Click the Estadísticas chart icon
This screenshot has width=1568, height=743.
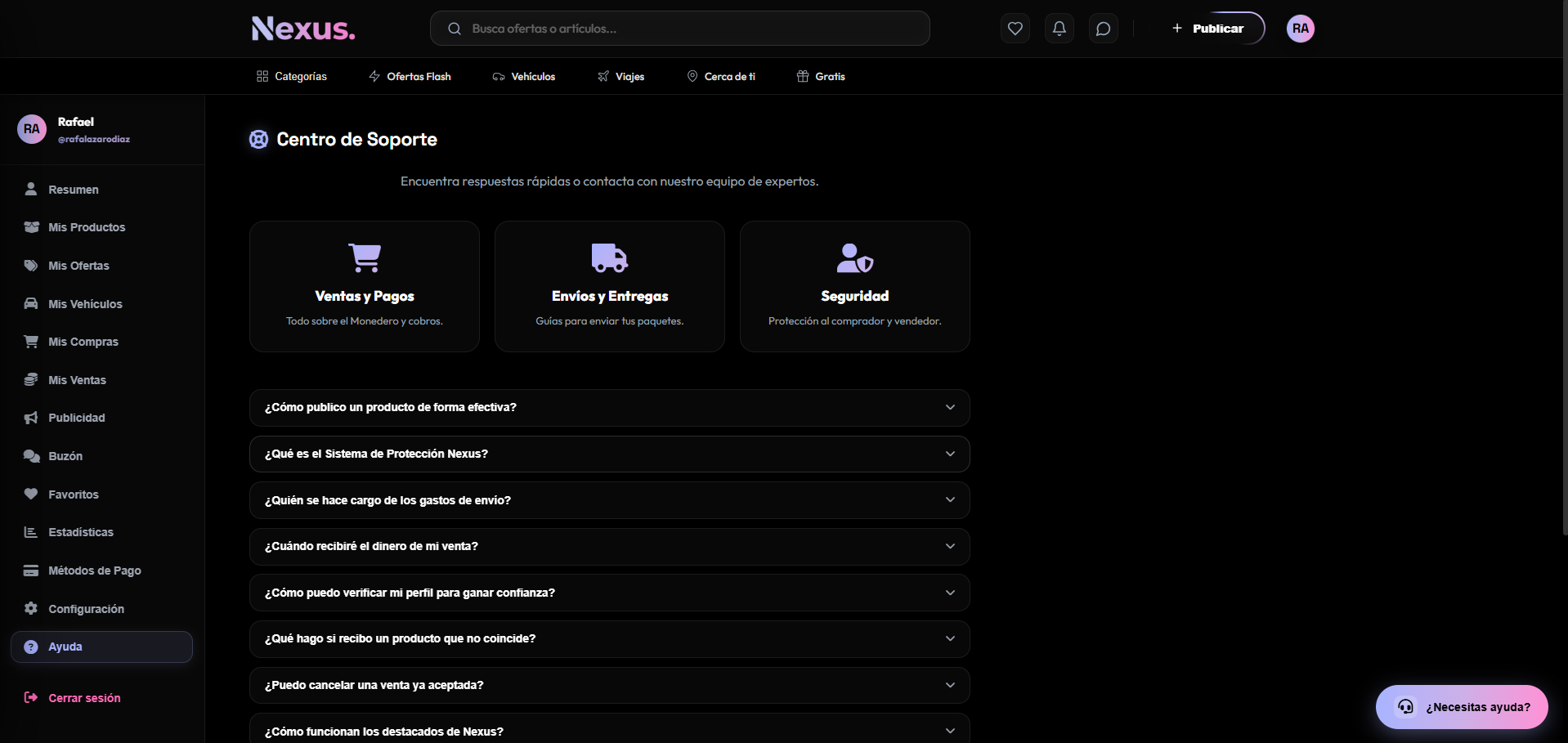pyautogui.click(x=31, y=532)
